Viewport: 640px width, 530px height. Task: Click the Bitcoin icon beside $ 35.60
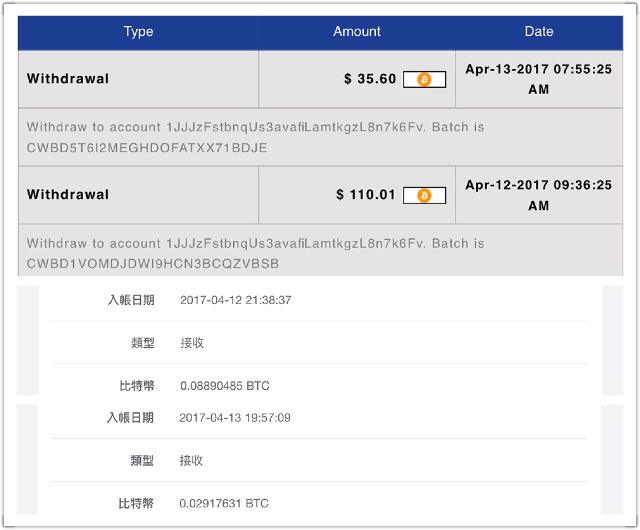point(424,79)
